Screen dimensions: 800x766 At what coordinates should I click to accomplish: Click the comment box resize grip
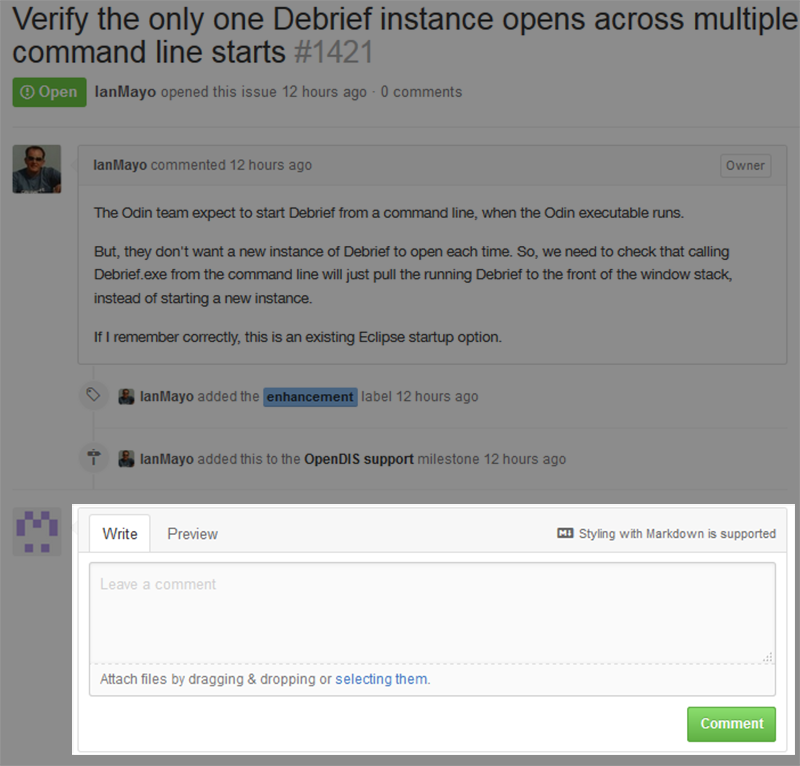pos(767,657)
